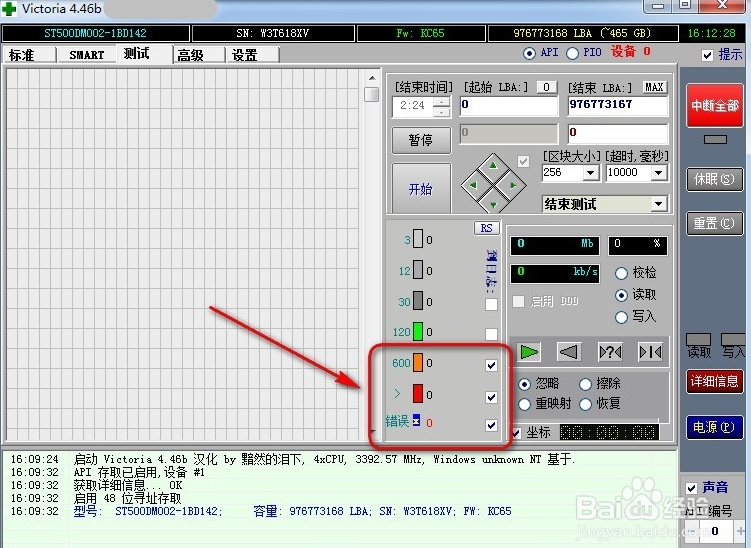
Task: Click the reverse play arrow button
Action: (569, 352)
